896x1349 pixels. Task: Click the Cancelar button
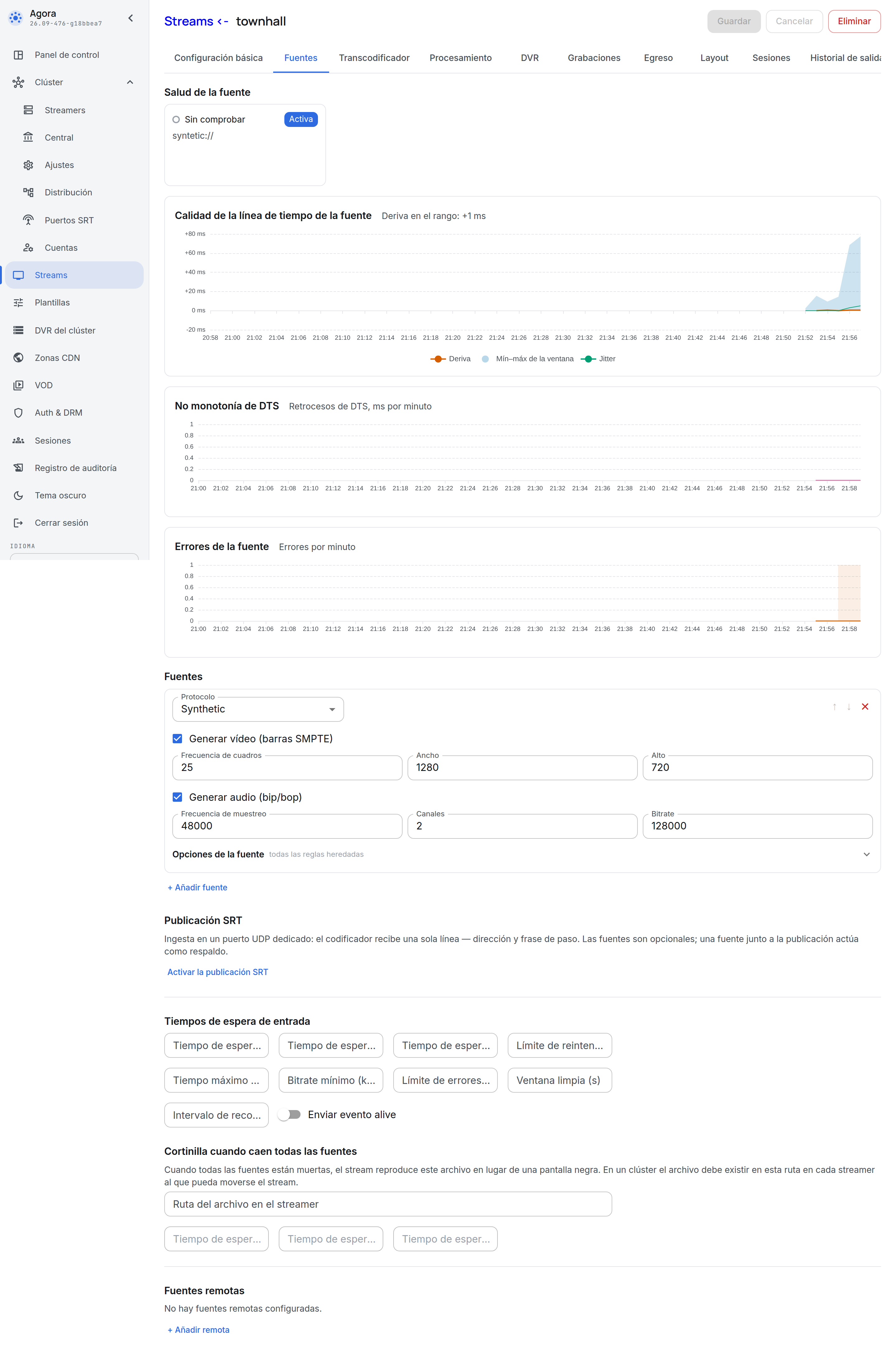pos(794,21)
